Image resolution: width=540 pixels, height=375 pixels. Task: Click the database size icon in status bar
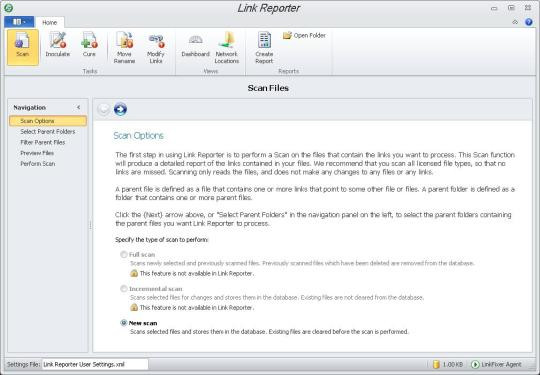tap(436, 364)
